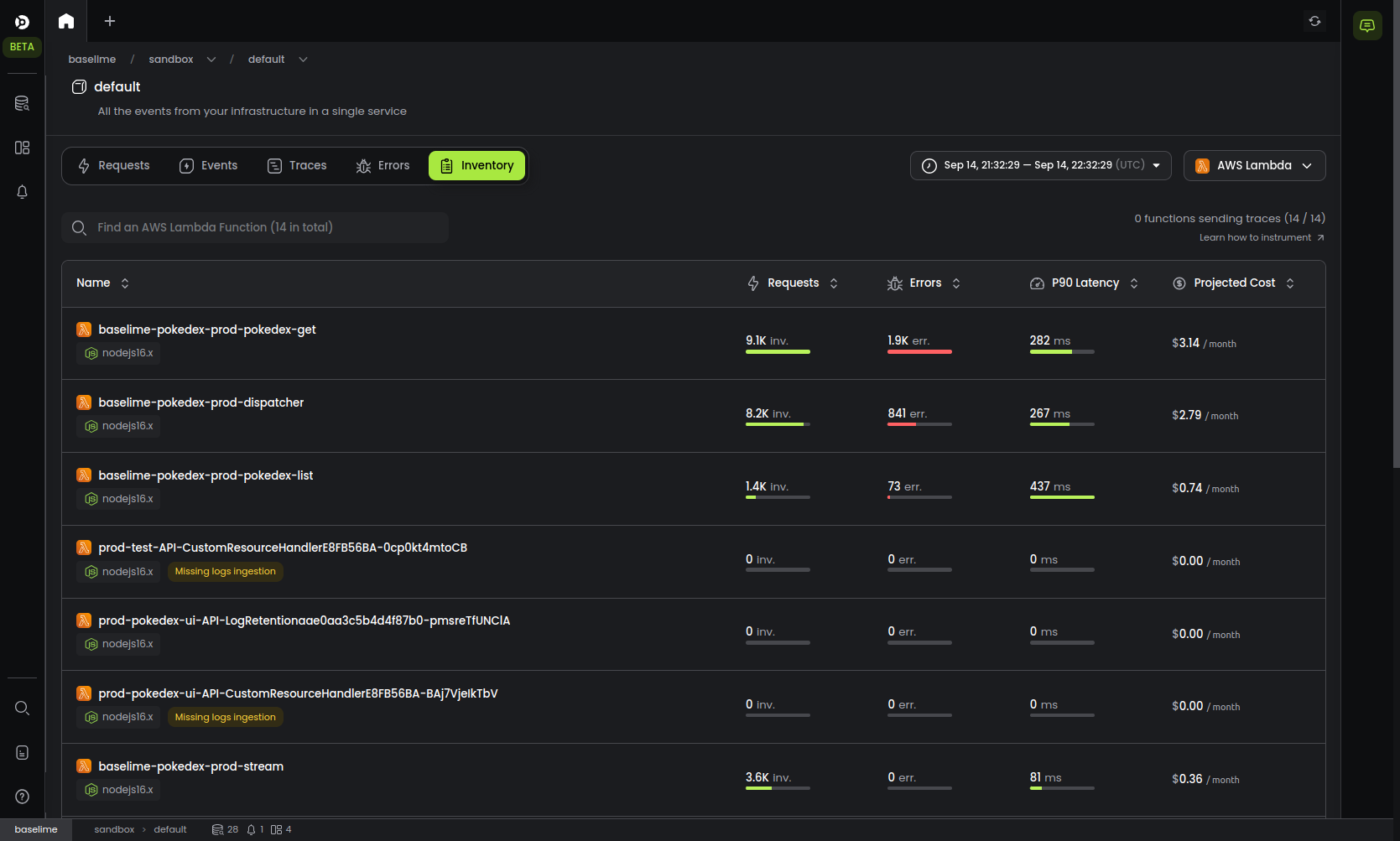Click Missing logs ingestion badge for prod-pokedex-ui-API-CustomResourceHandler
Image resolution: width=1400 pixels, height=841 pixels.
[x=226, y=718]
